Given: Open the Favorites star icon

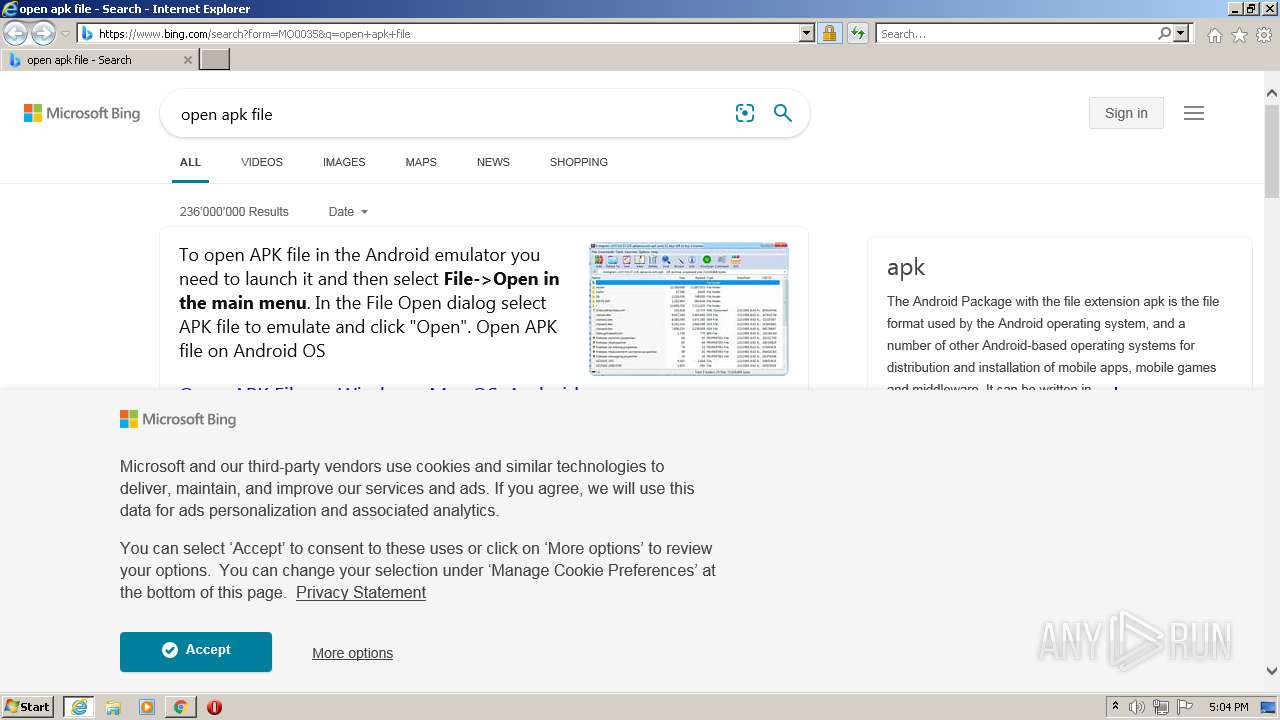Looking at the screenshot, I should pos(1239,35).
